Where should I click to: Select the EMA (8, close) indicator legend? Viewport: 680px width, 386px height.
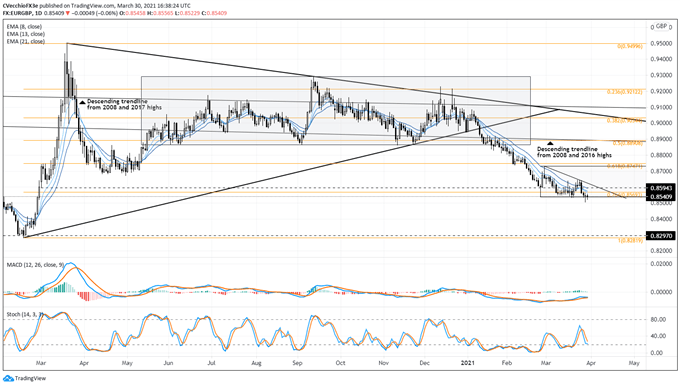[x=24, y=27]
